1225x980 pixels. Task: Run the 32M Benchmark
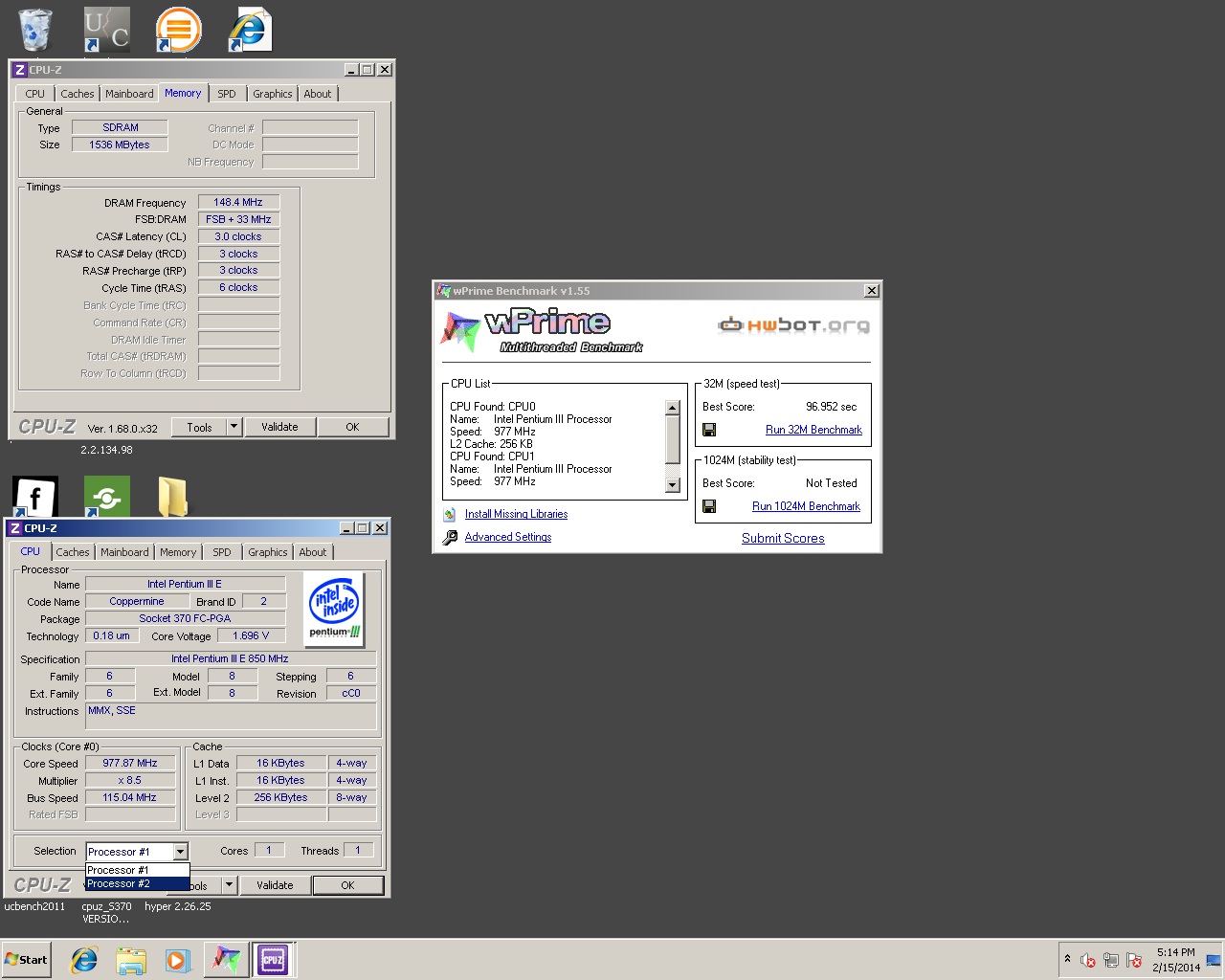pos(813,430)
